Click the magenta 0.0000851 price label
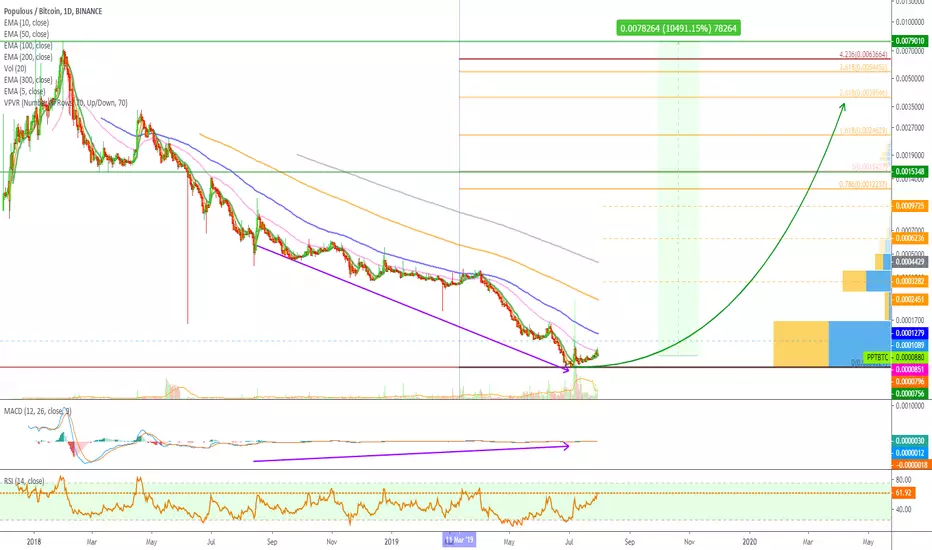932x550 pixels. pyautogui.click(x=910, y=369)
